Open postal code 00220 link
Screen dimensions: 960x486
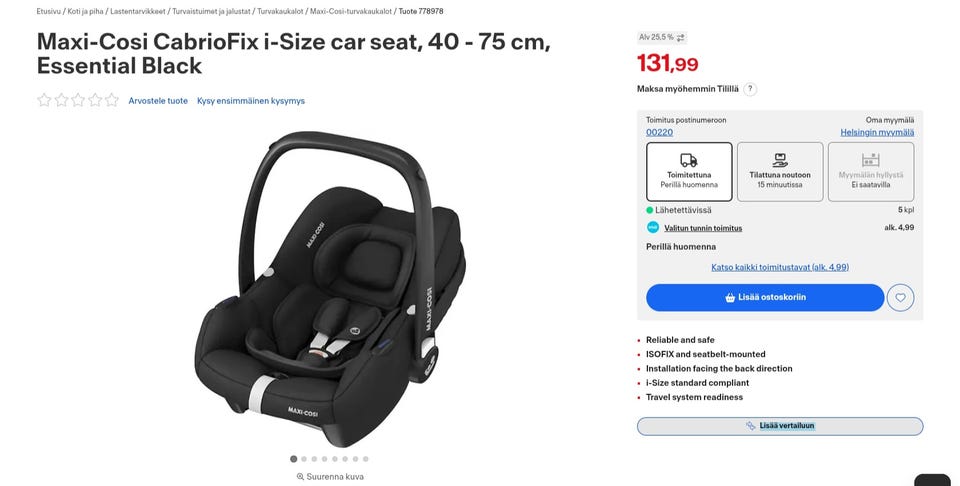pyautogui.click(x=659, y=132)
